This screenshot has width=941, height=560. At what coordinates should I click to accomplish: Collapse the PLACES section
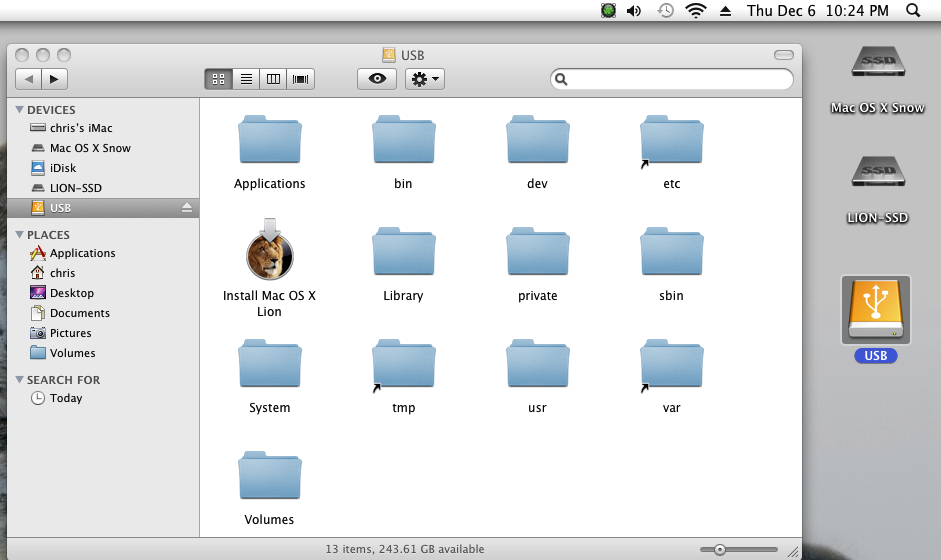click(19, 235)
